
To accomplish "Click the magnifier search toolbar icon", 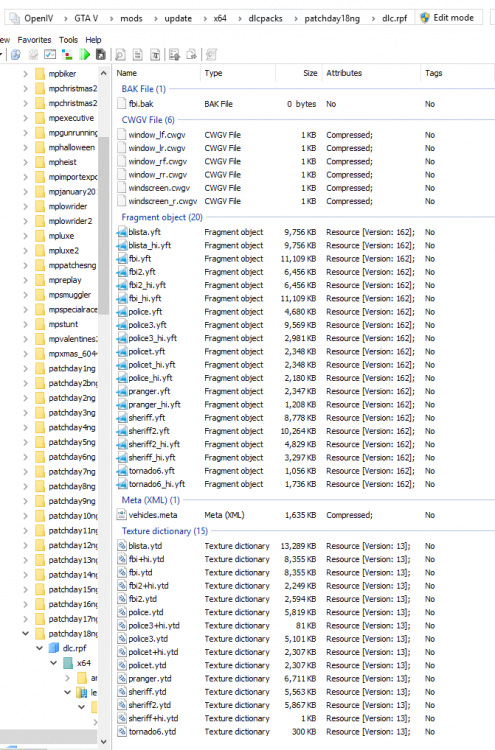I will point(121,55).
